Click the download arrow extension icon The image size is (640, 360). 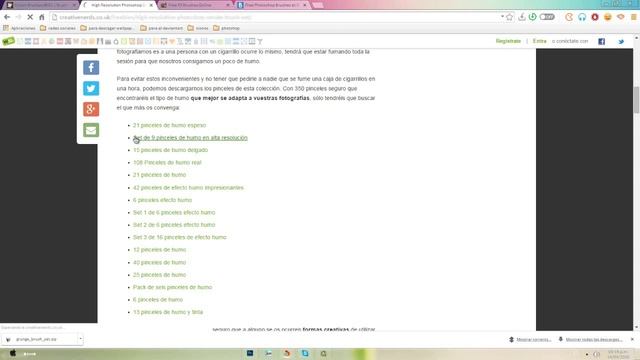point(522,17)
